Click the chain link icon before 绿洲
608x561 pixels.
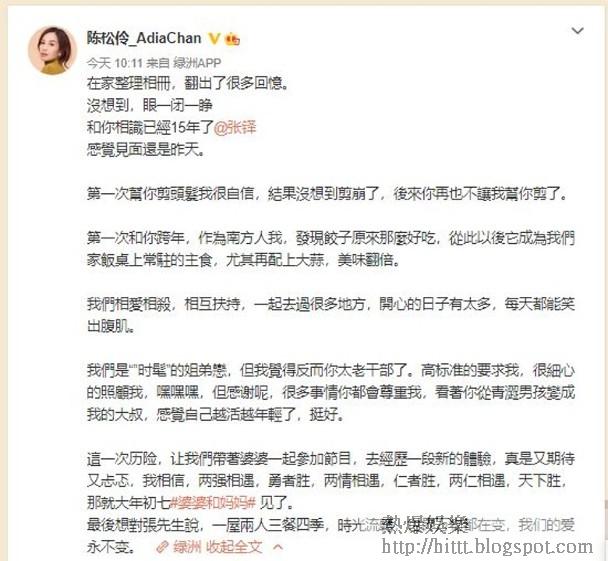tap(162, 547)
